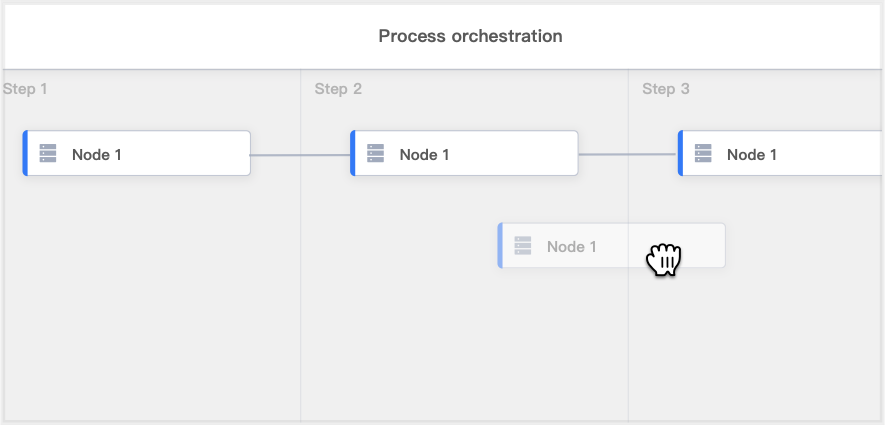Click the Step 2 column header
The height and width of the screenshot is (425, 885).
[x=338, y=89]
